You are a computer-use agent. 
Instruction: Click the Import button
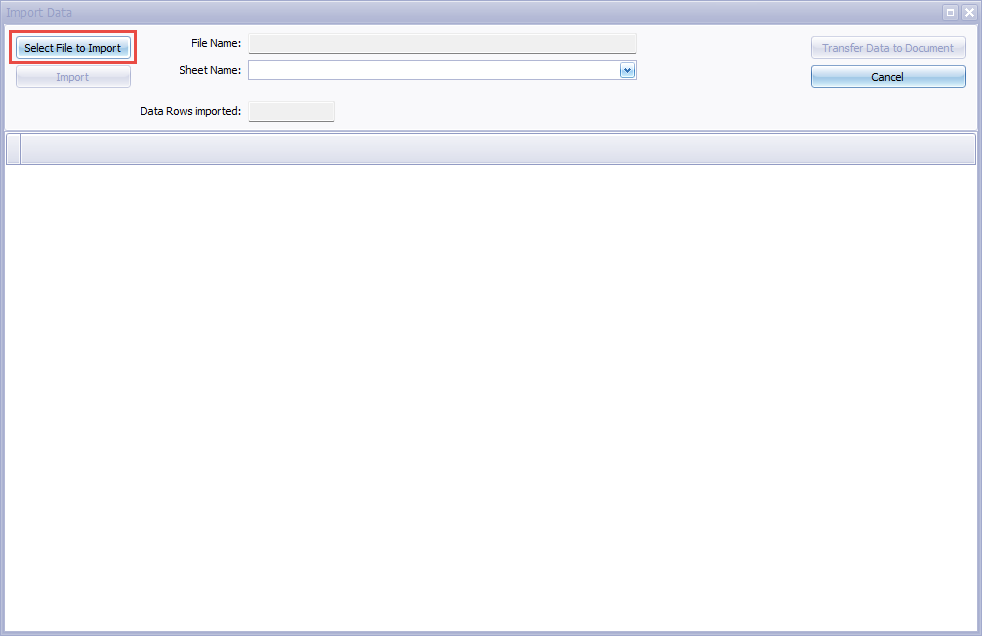pyautogui.click(x=73, y=77)
